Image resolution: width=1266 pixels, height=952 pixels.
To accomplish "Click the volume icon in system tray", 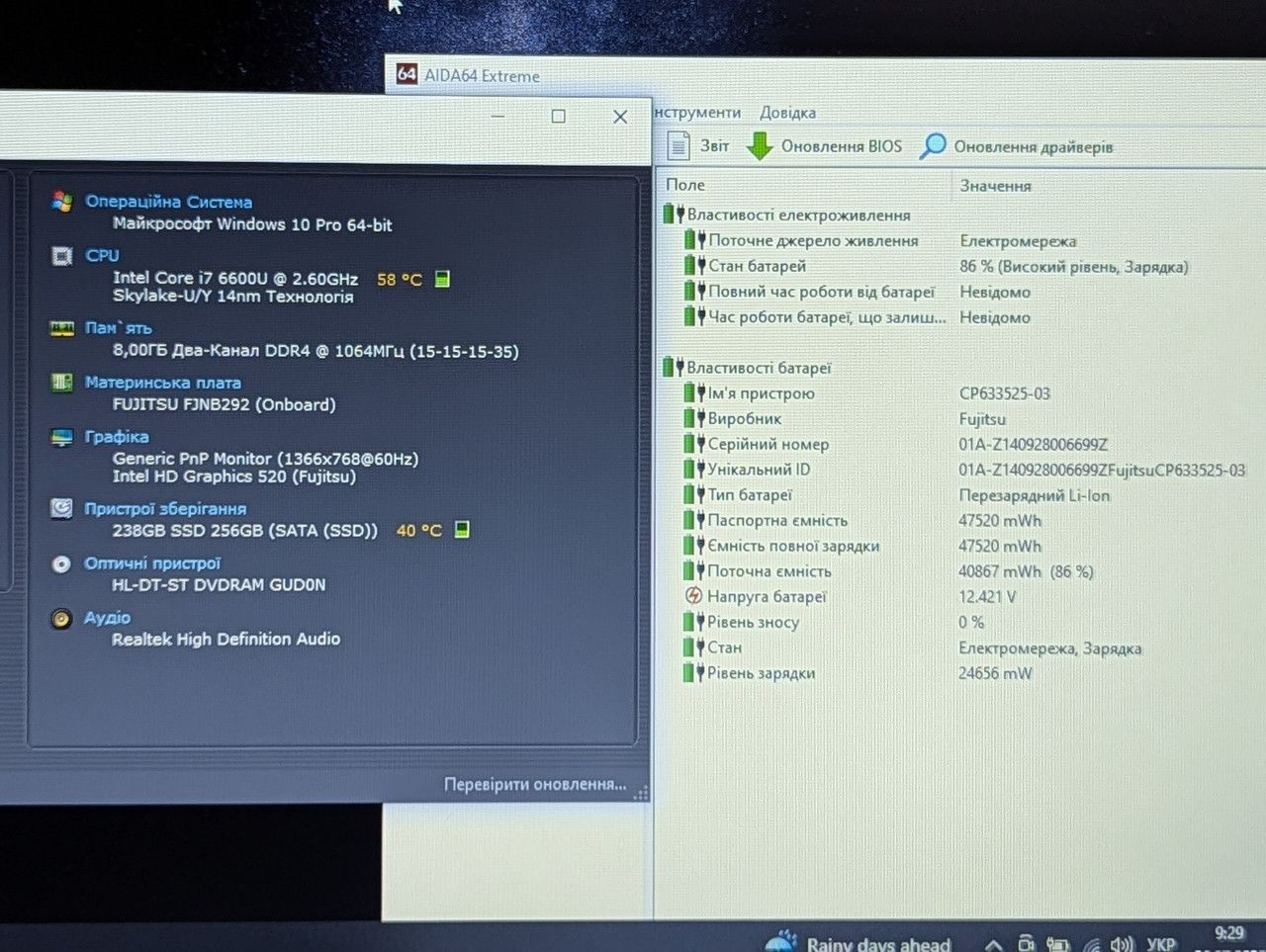I will tap(1122, 944).
